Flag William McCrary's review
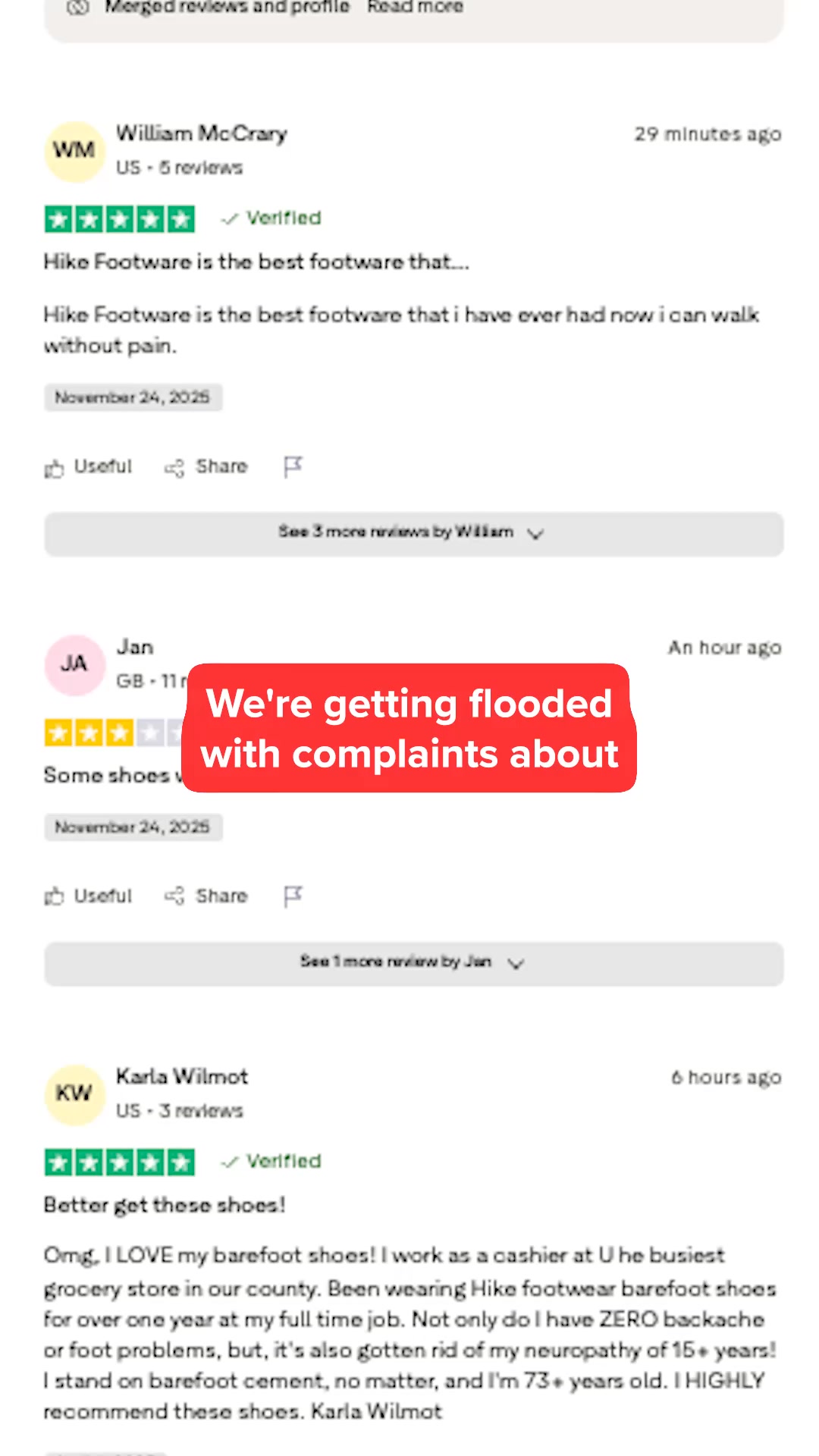Viewport: 819px width, 1456px height. 293,466
